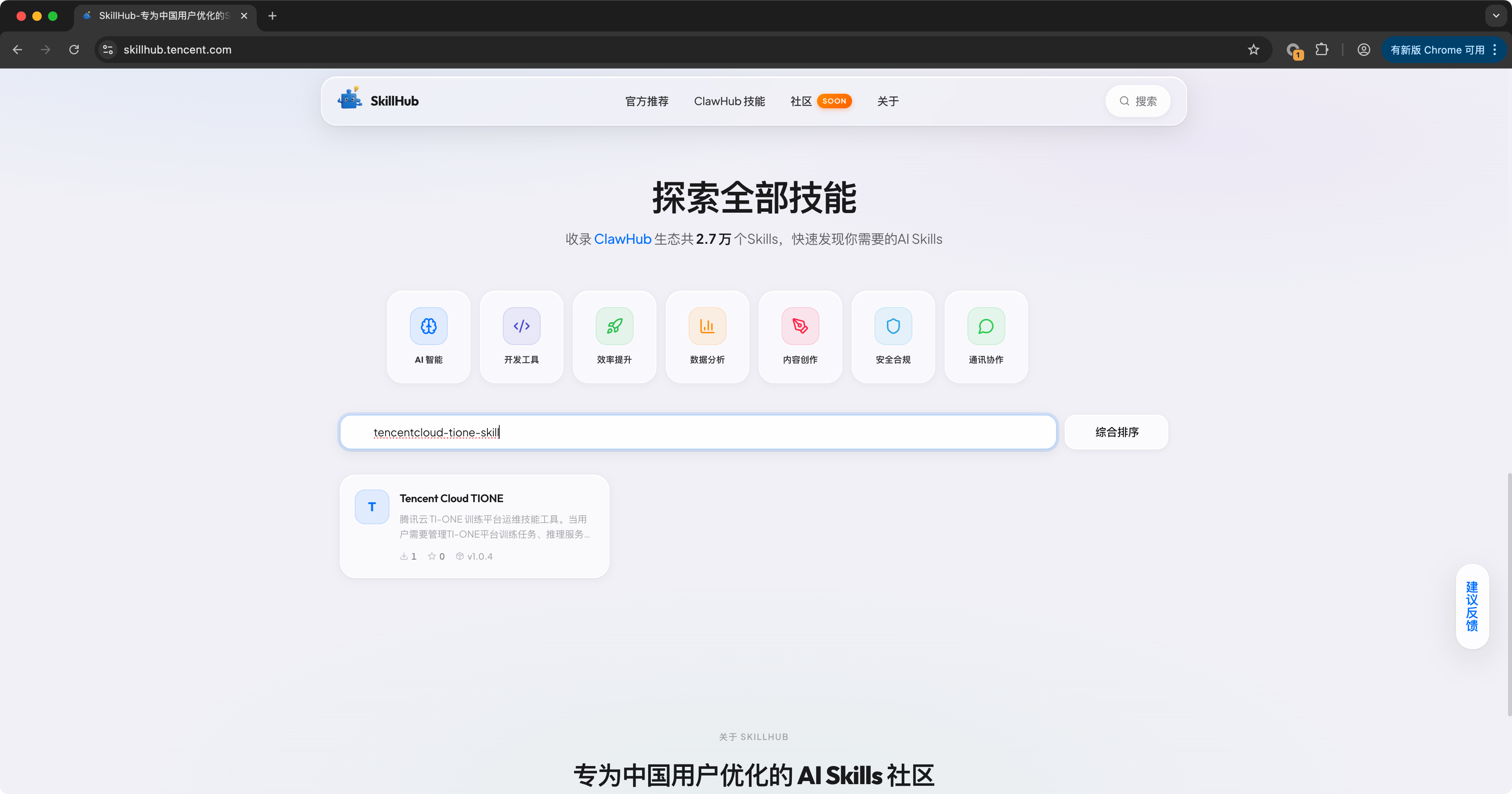Viewport: 1512px width, 794px height.
Task: Click the SkillHub logo mascot icon
Action: point(350,99)
